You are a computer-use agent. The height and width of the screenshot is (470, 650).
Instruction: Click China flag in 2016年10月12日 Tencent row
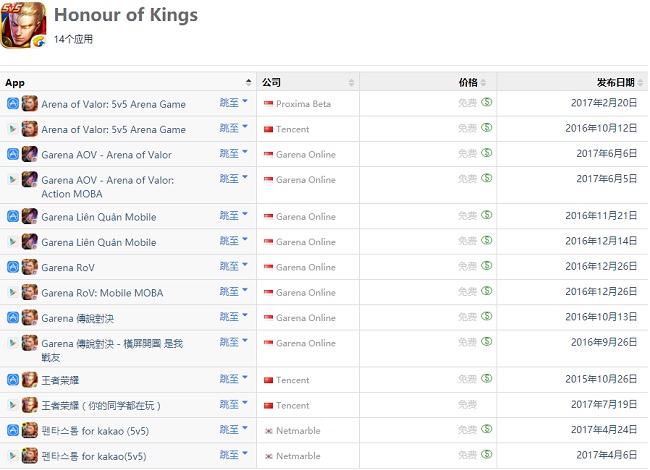[269, 129]
